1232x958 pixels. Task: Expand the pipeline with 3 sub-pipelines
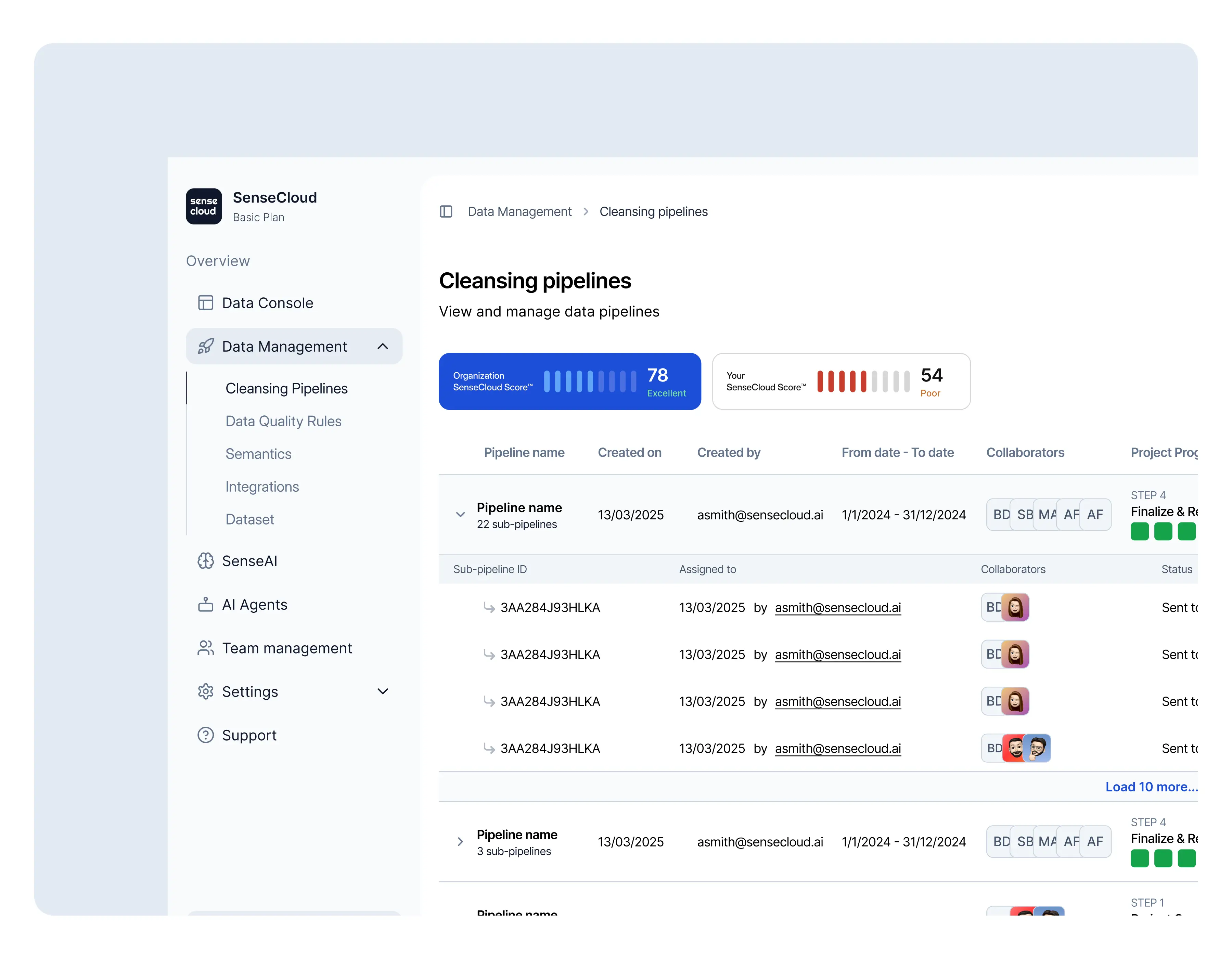point(460,842)
